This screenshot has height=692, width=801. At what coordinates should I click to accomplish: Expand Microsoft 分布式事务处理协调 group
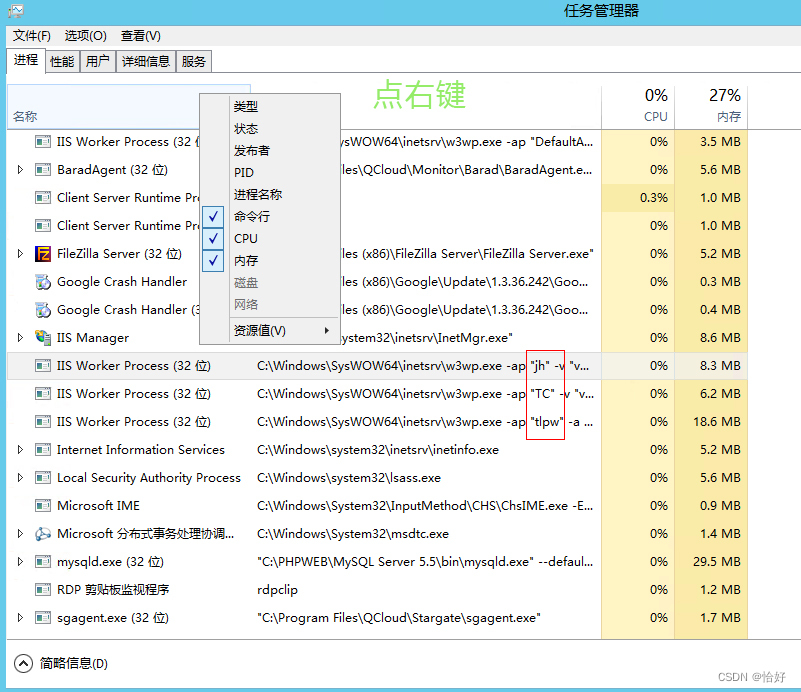coord(20,534)
